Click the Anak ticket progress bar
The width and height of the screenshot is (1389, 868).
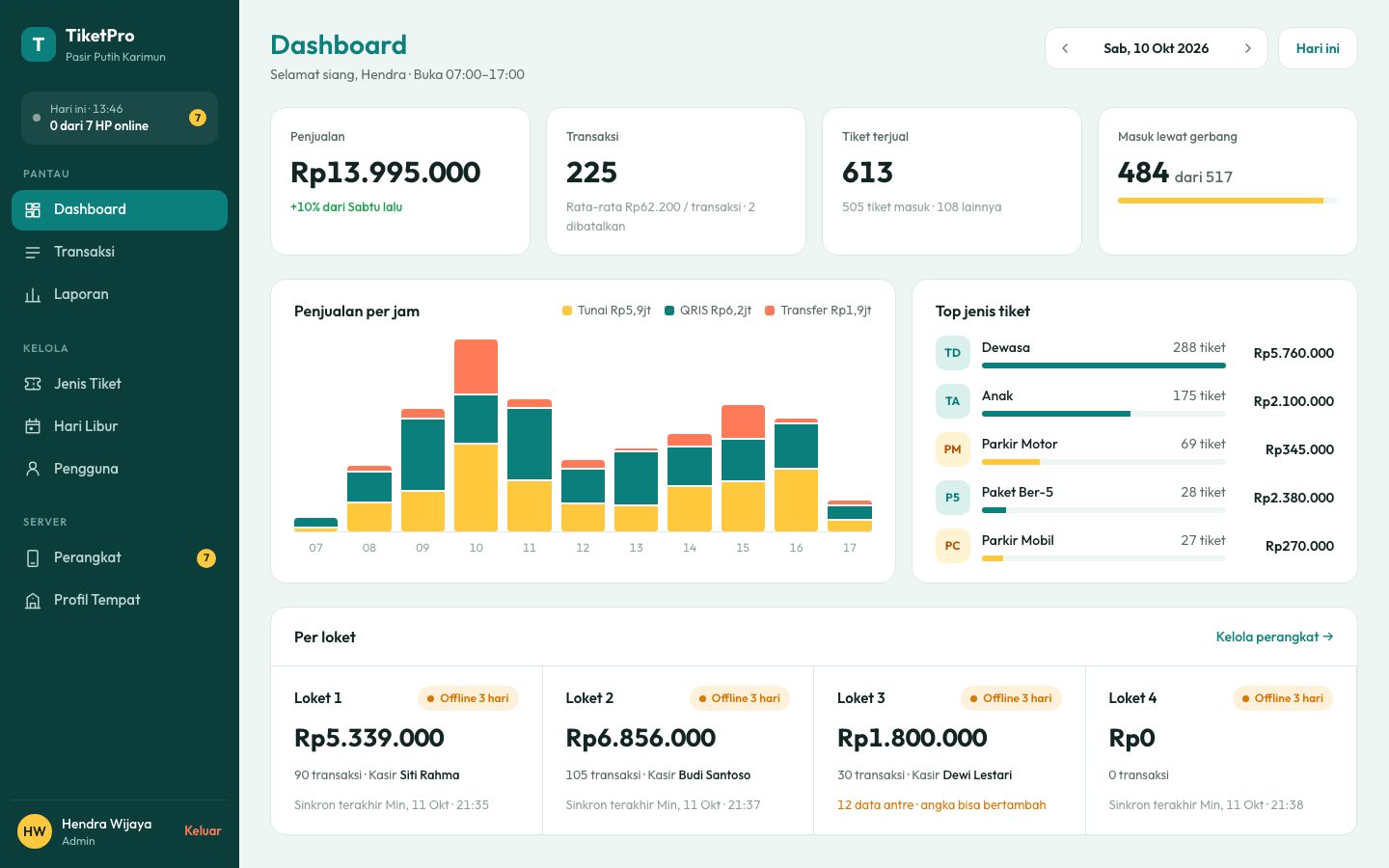[1103, 414]
